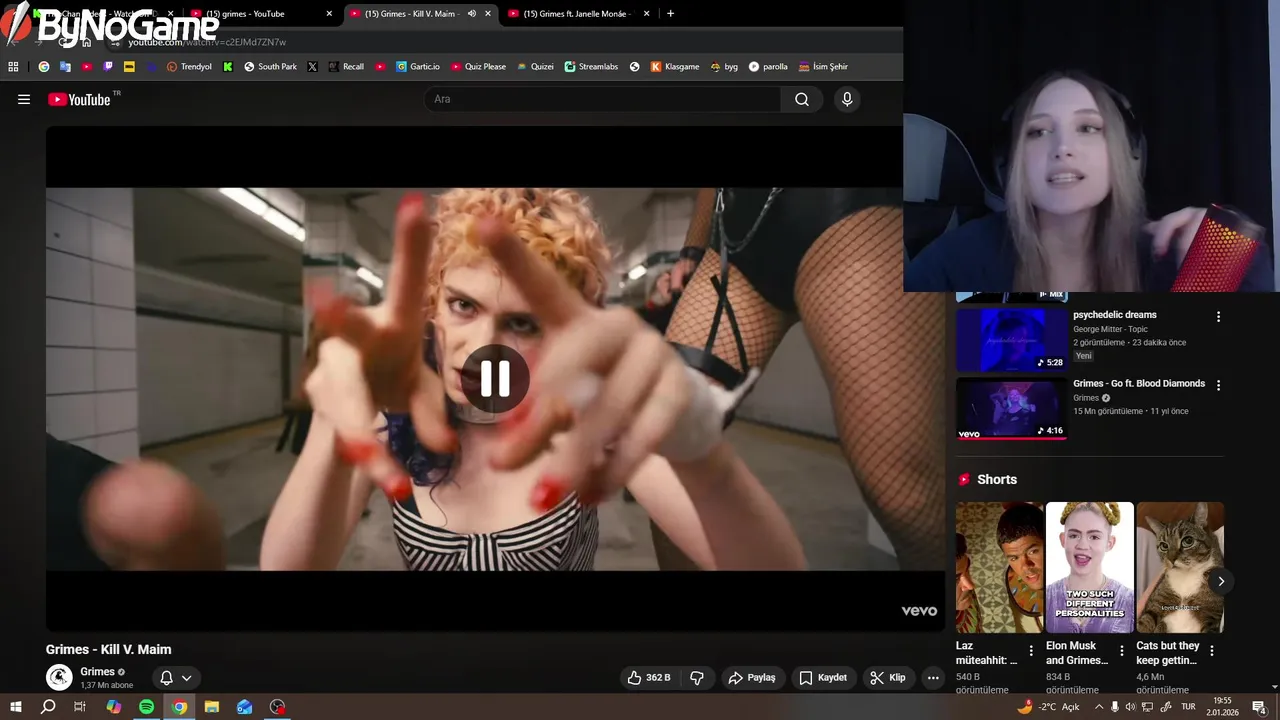Open the Laz müteahhit short thumbnail
This screenshot has width=1280, height=720.
(999, 567)
